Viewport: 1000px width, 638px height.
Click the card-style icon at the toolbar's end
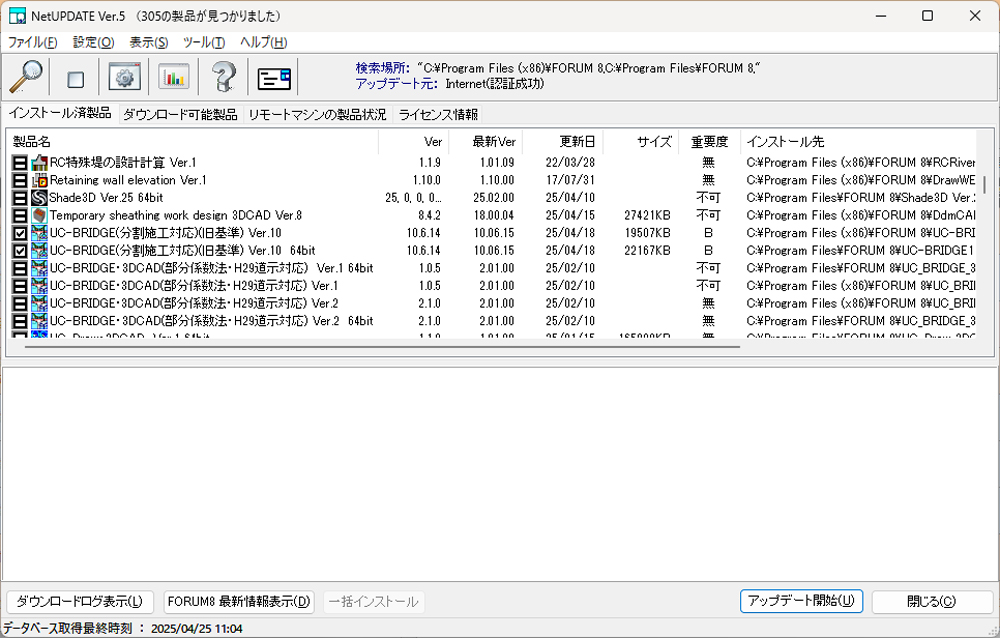[x=274, y=78]
